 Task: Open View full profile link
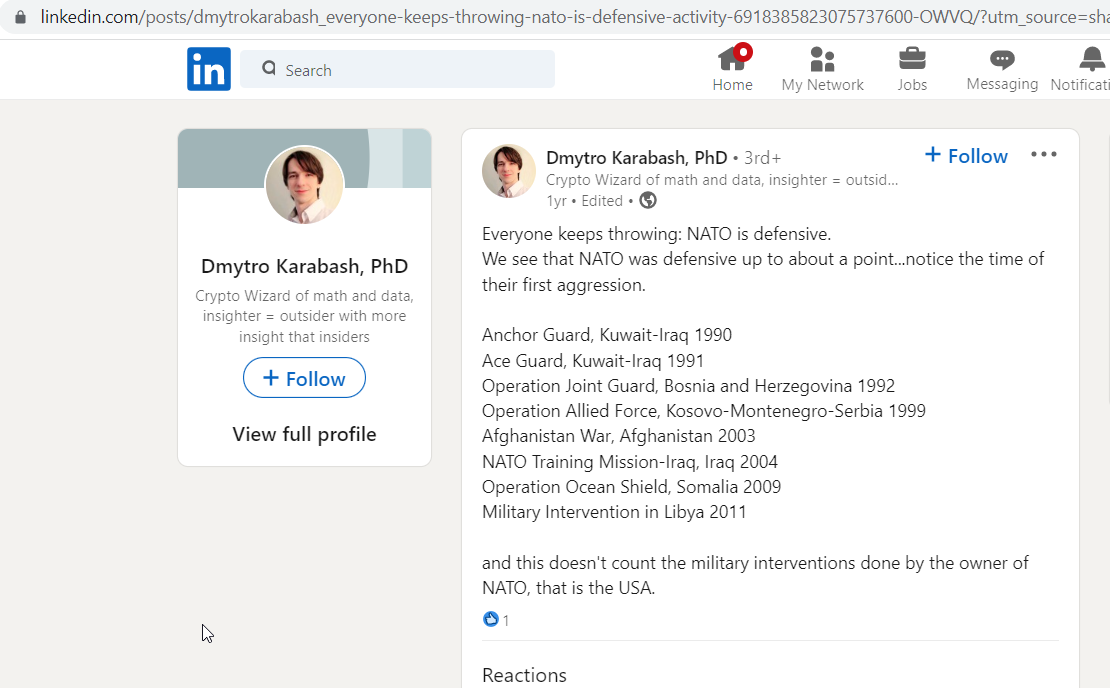[x=304, y=434]
